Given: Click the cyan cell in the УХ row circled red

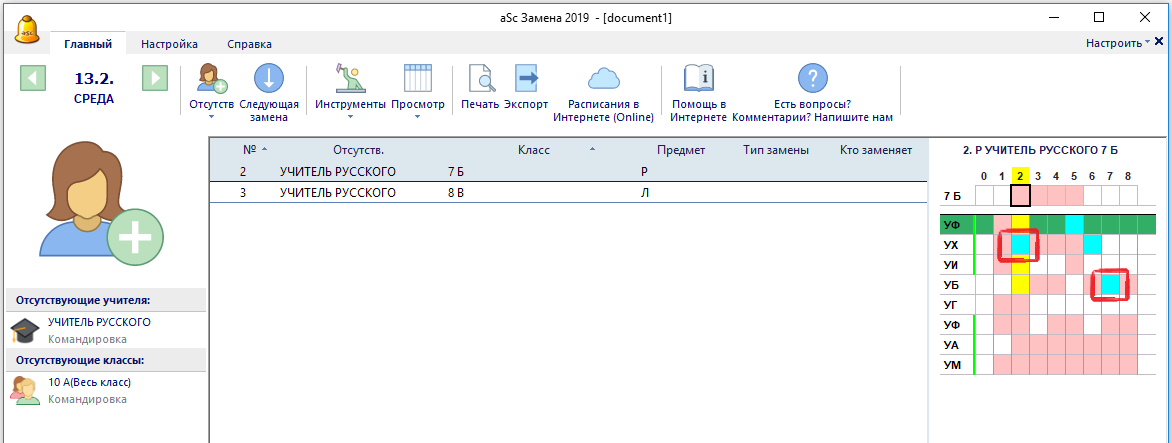Looking at the screenshot, I should (1020, 244).
